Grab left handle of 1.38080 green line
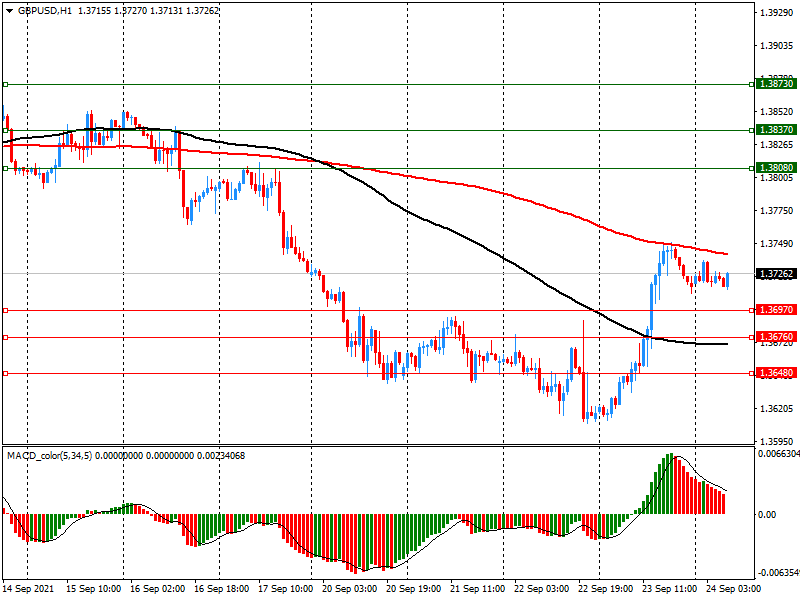Viewport: 800px width, 600px height. pyautogui.click(x=5, y=168)
